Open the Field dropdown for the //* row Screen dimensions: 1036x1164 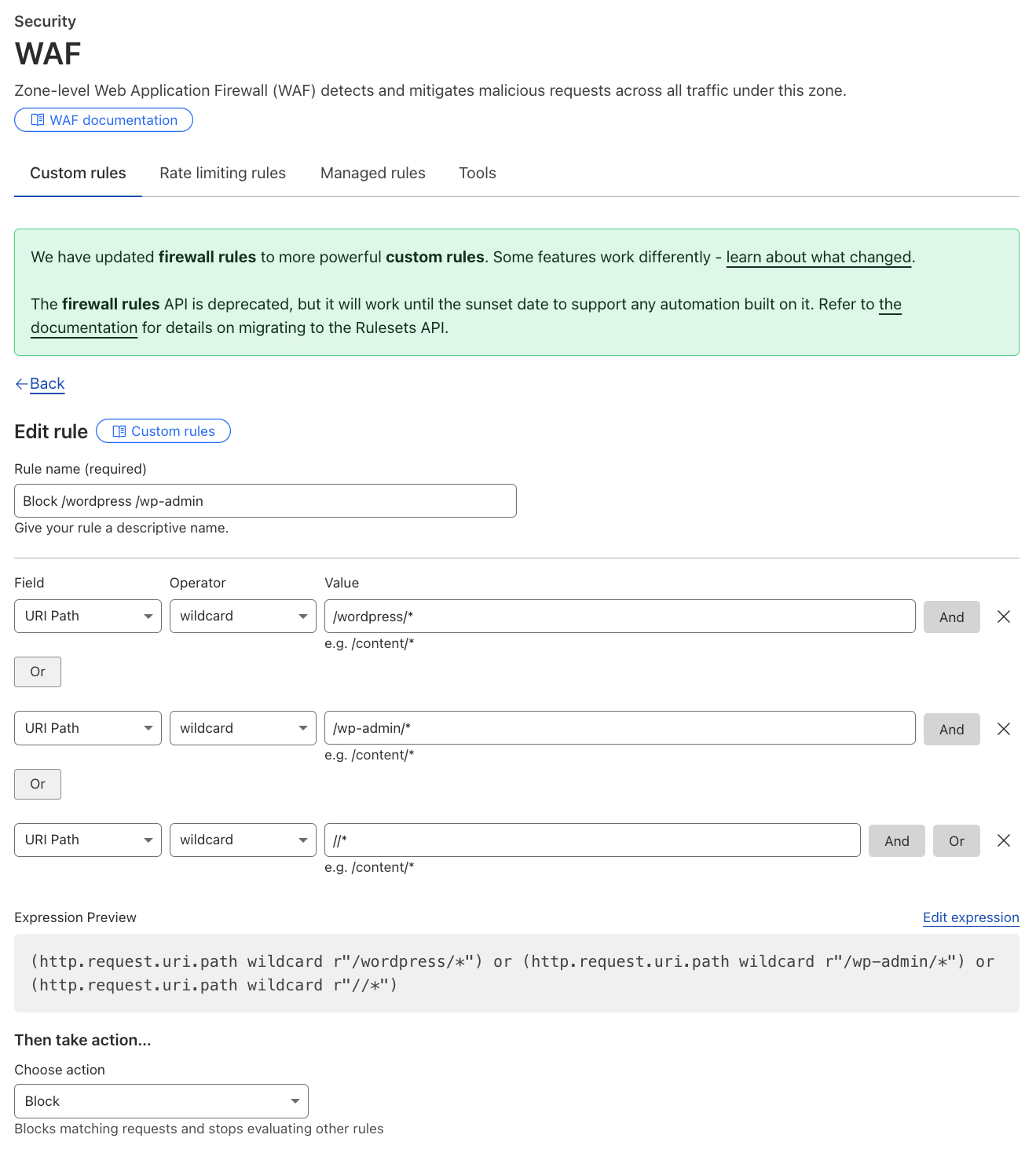tap(88, 840)
